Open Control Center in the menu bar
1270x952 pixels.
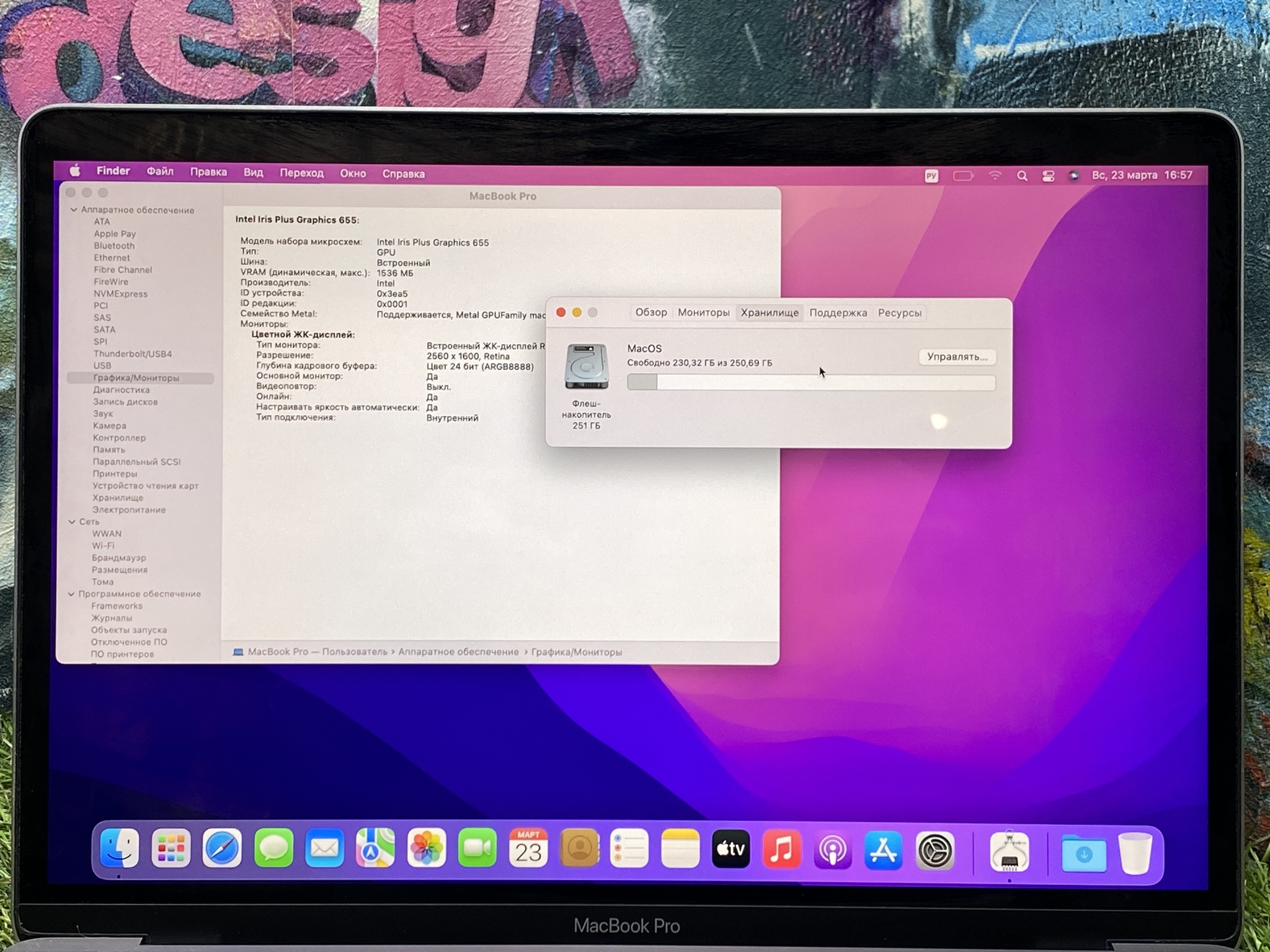1048,176
